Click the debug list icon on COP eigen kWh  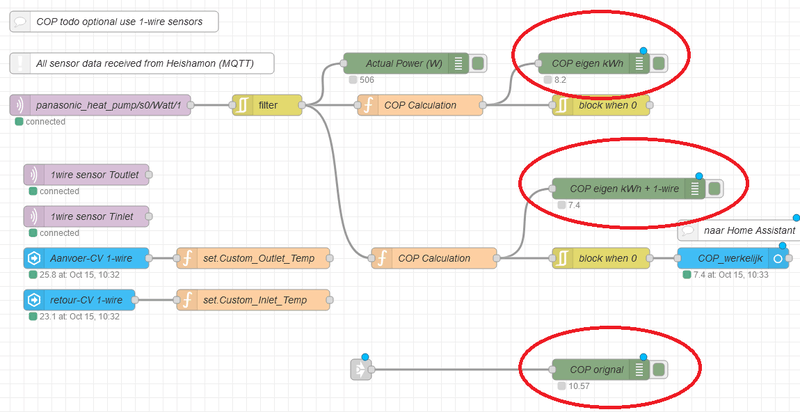coord(639,63)
